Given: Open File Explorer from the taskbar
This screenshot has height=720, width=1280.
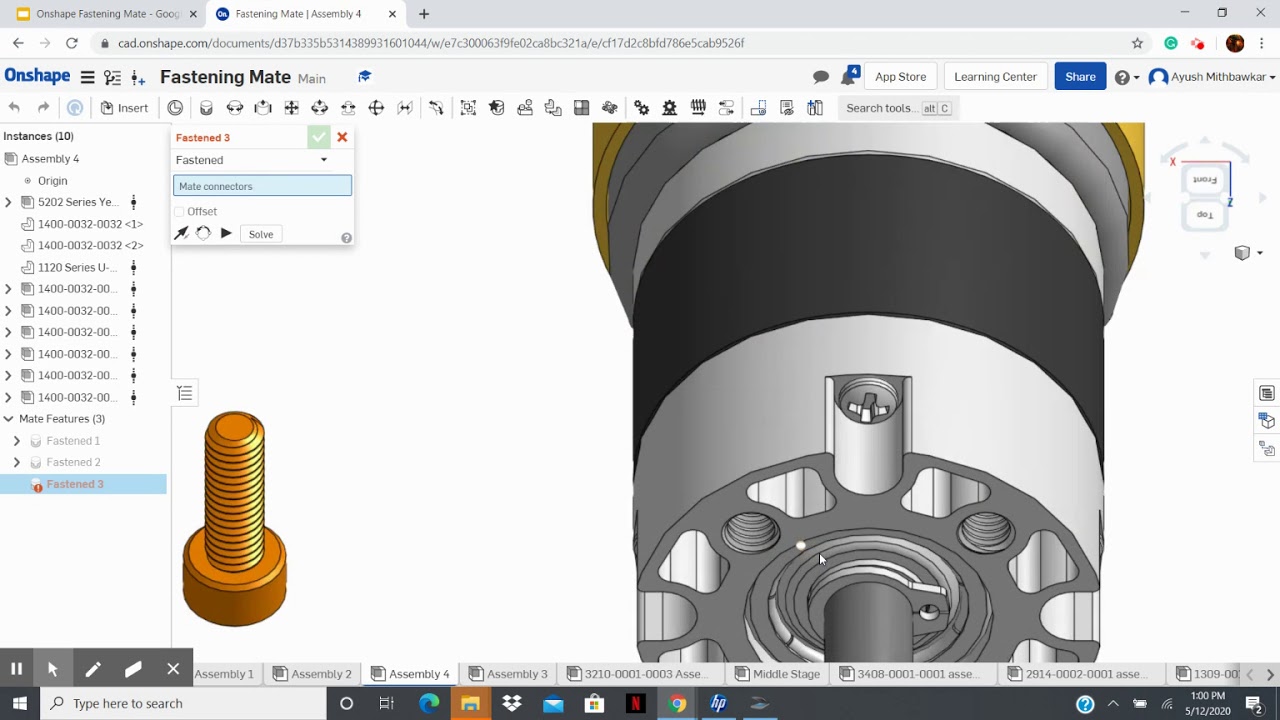Looking at the screenshot, I should coord(470,703).
